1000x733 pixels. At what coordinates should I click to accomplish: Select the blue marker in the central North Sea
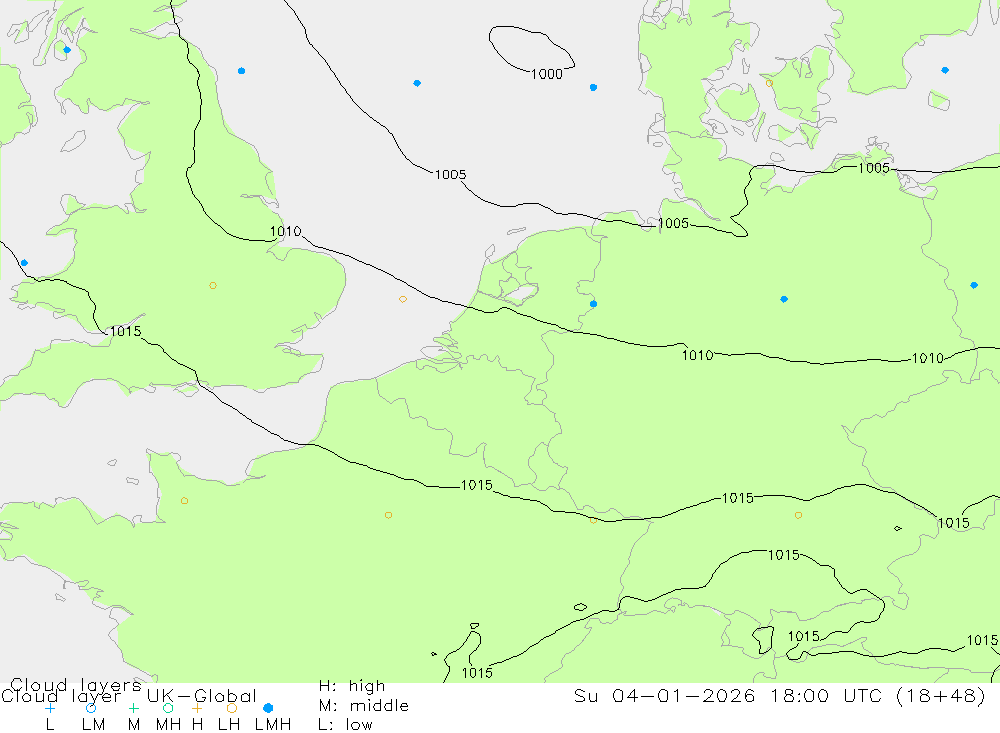416,83
